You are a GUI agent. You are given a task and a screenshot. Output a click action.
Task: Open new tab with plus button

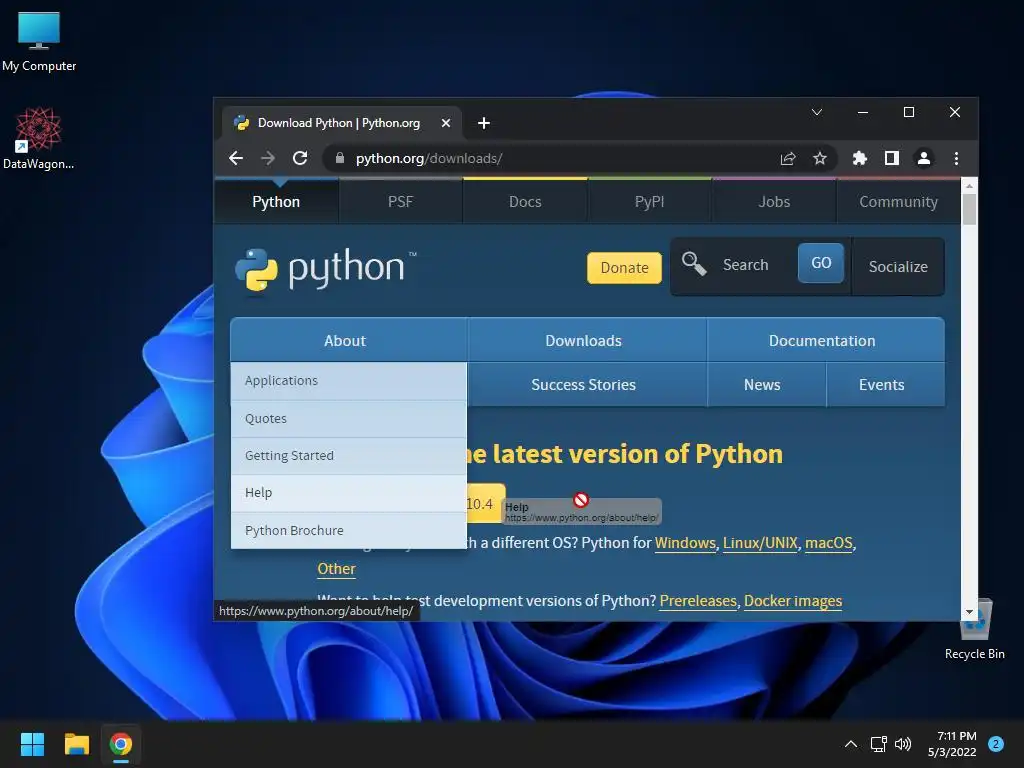click(483, 123)
